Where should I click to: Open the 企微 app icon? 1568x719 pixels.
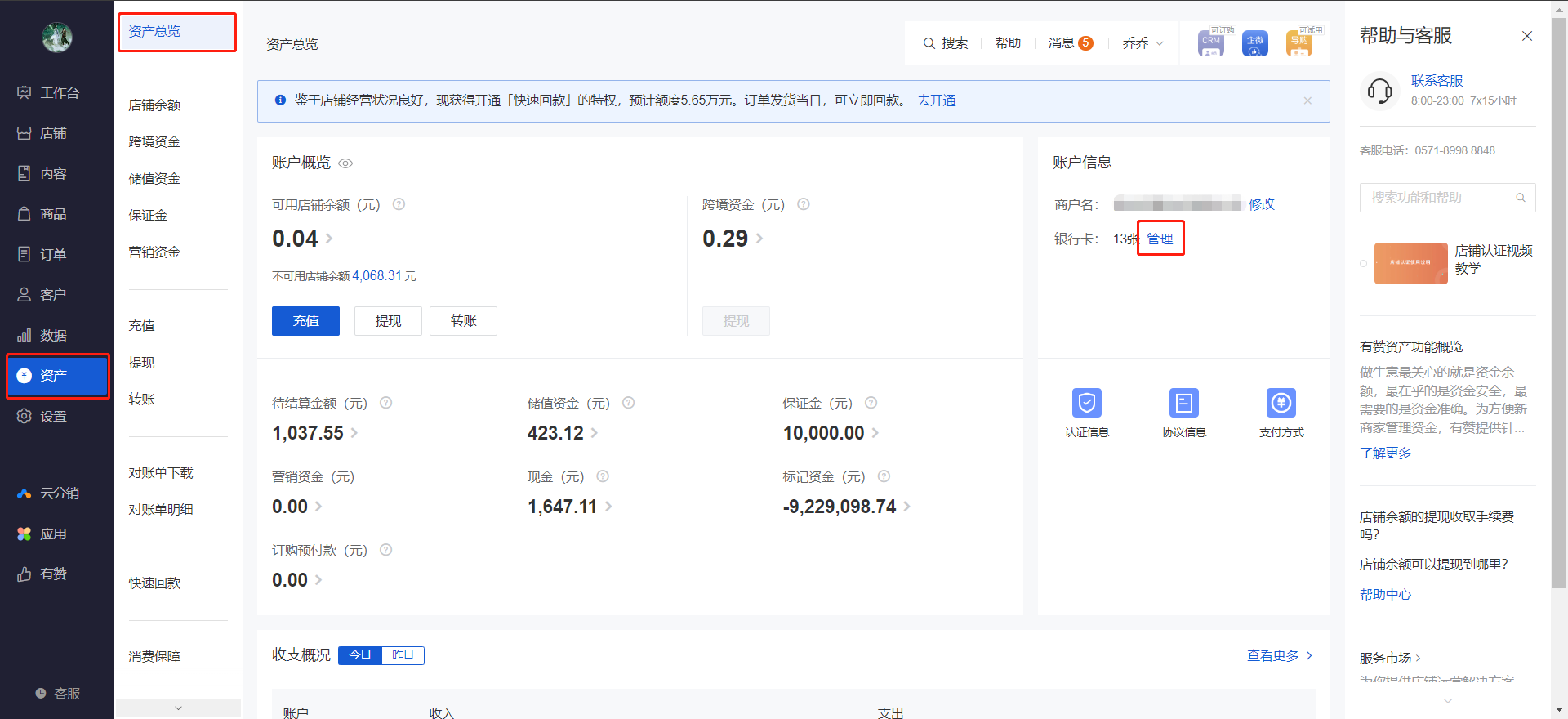[1255, 43]
